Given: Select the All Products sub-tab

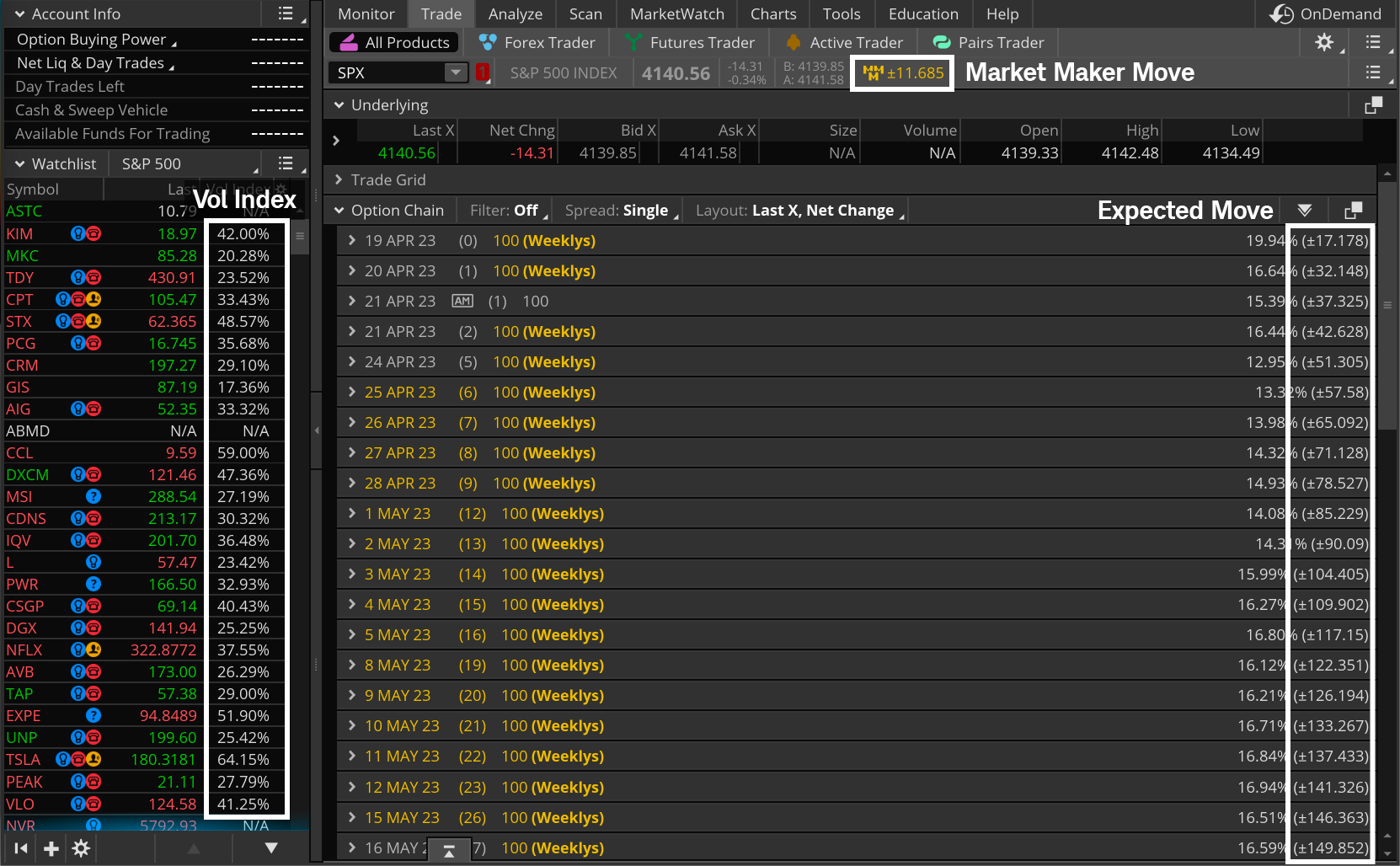Looking at the screenshot, I should click(x=394, y=42).
